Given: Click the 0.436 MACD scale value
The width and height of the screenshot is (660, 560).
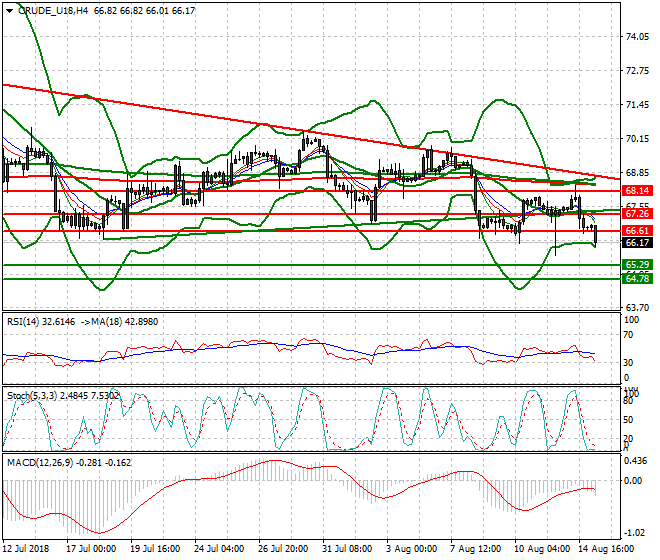Looking at the screenshot, I should pyautogui.click(x=636, y=461).
